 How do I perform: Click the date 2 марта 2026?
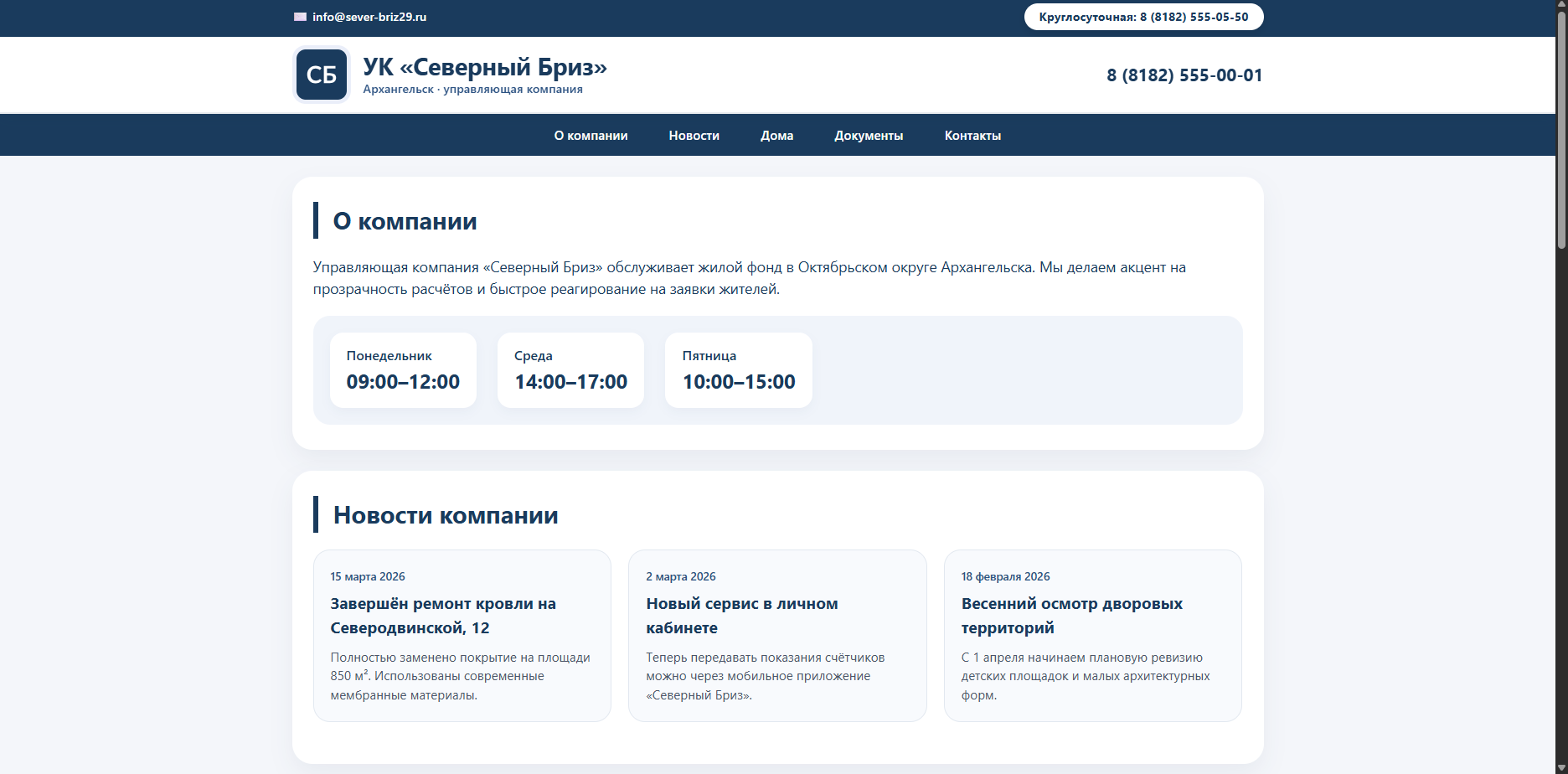[x=681, y=576]
